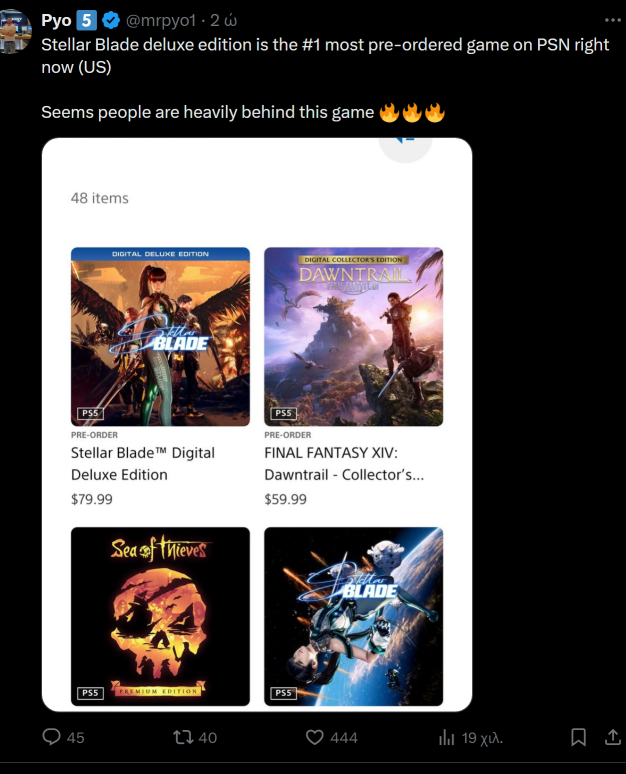Open standard Stellar Blade cover art
The height and width of the screenshot is (774, 626).
353,616
